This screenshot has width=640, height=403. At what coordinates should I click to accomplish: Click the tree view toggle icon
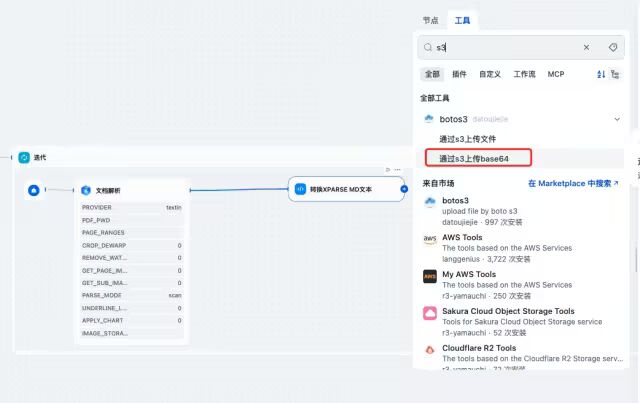(615, 74)
